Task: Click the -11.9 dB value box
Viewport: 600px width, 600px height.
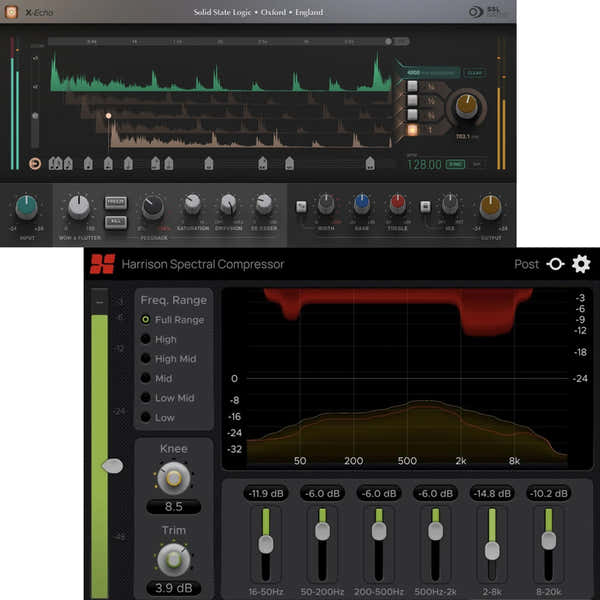Action: (266, 493)
